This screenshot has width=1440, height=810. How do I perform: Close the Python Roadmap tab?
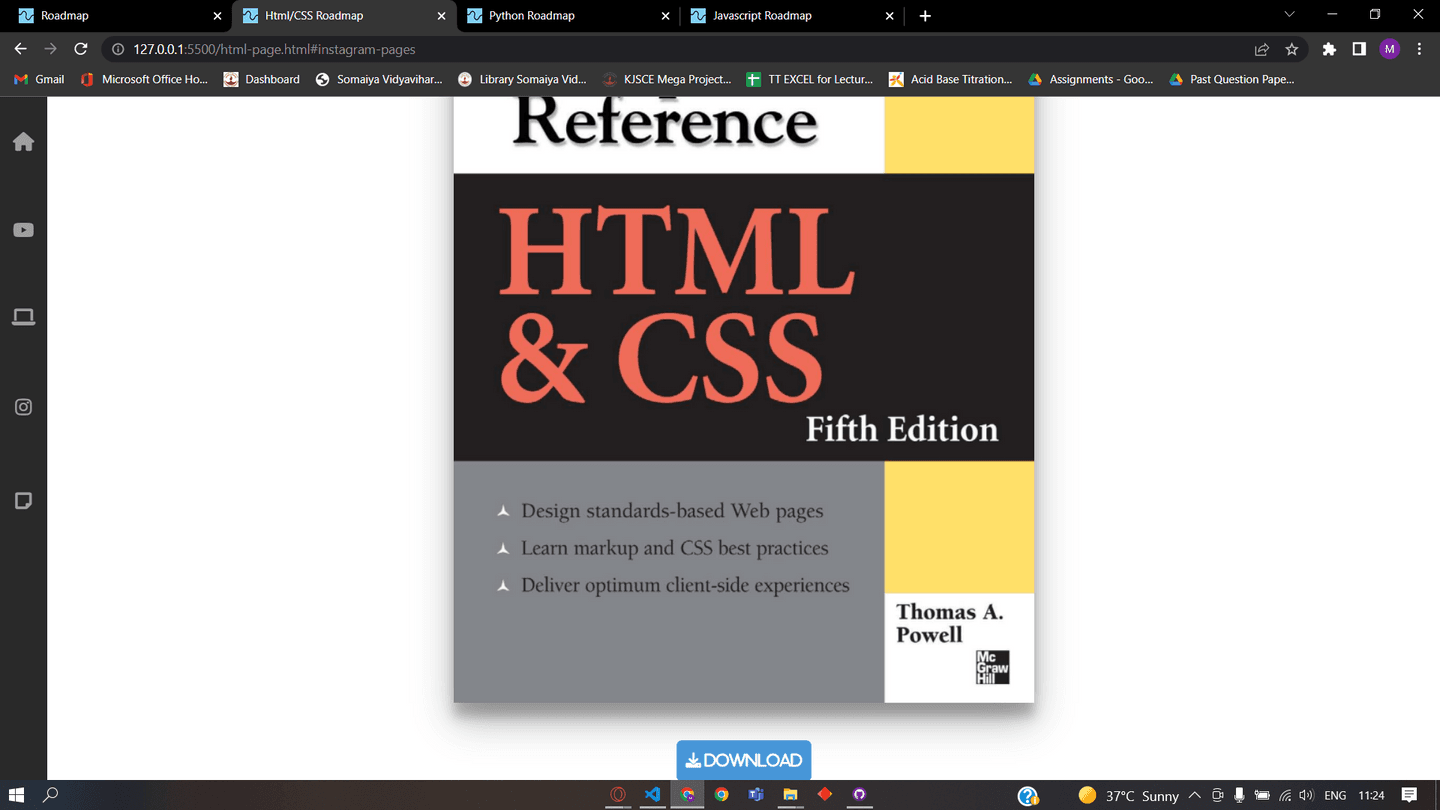pyautogui.click(x=666, y=16)
